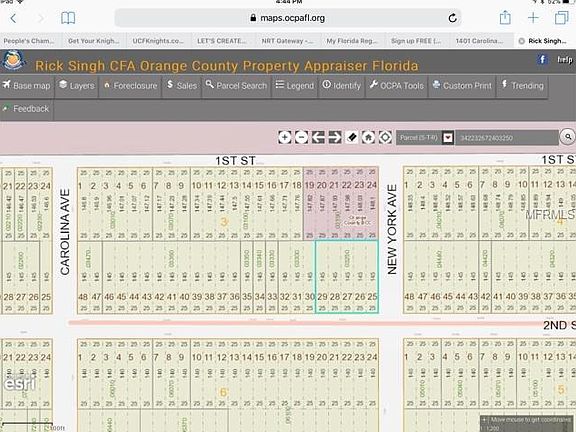Click the 1ST ST label above block 3
The image size is (576, 432).
[235, 161]
